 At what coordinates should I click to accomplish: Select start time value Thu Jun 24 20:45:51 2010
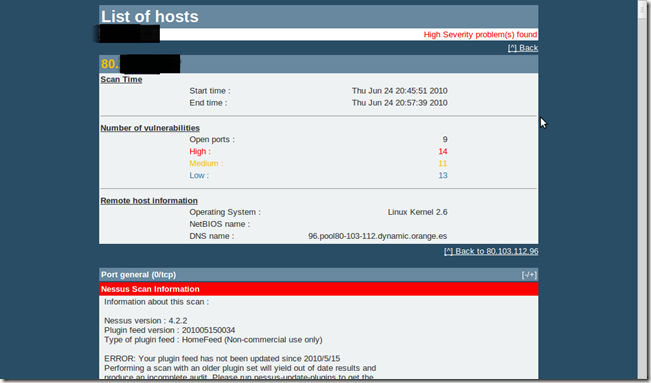click(x=399, y=91)
